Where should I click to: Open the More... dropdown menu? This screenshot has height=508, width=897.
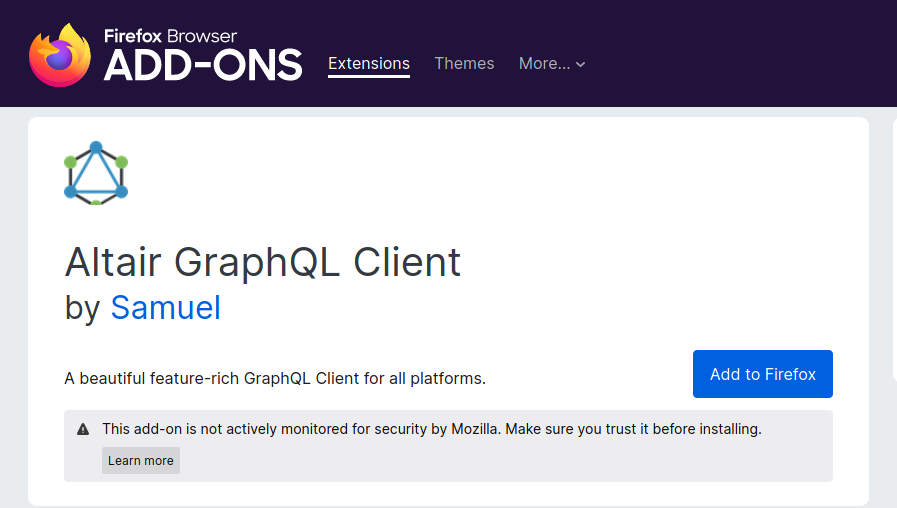[x=552, y=64]
